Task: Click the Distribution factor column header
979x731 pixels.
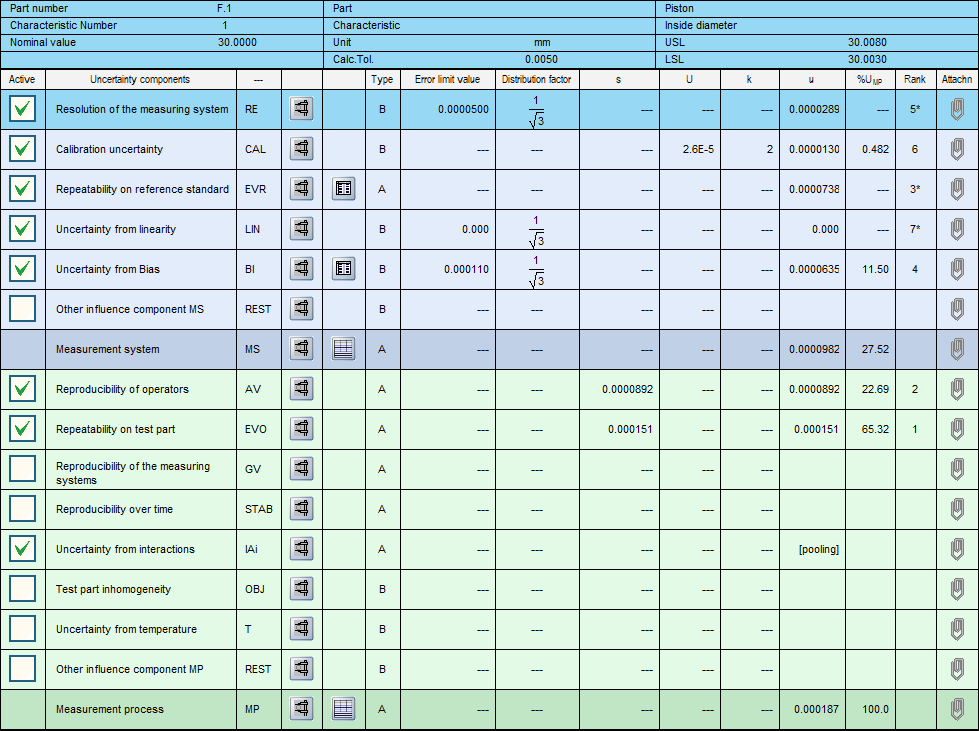Action: coord(537,79)
